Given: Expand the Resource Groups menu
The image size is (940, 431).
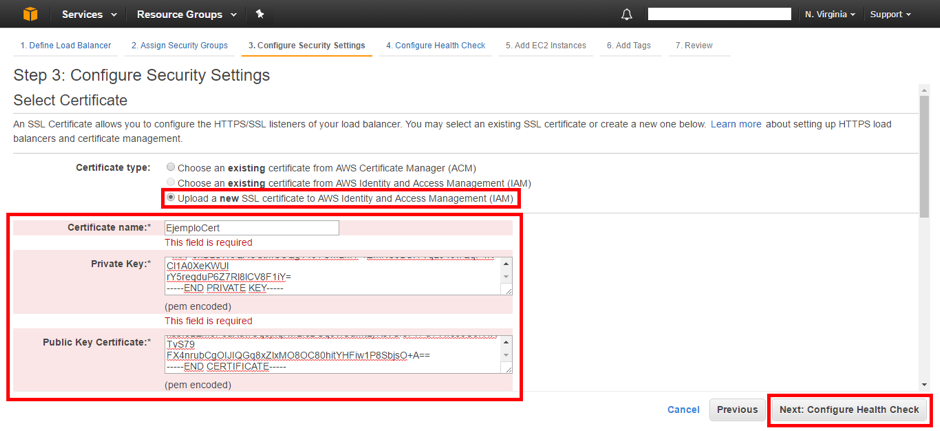Looking at the screenshot, I should [x=186, y=14].
